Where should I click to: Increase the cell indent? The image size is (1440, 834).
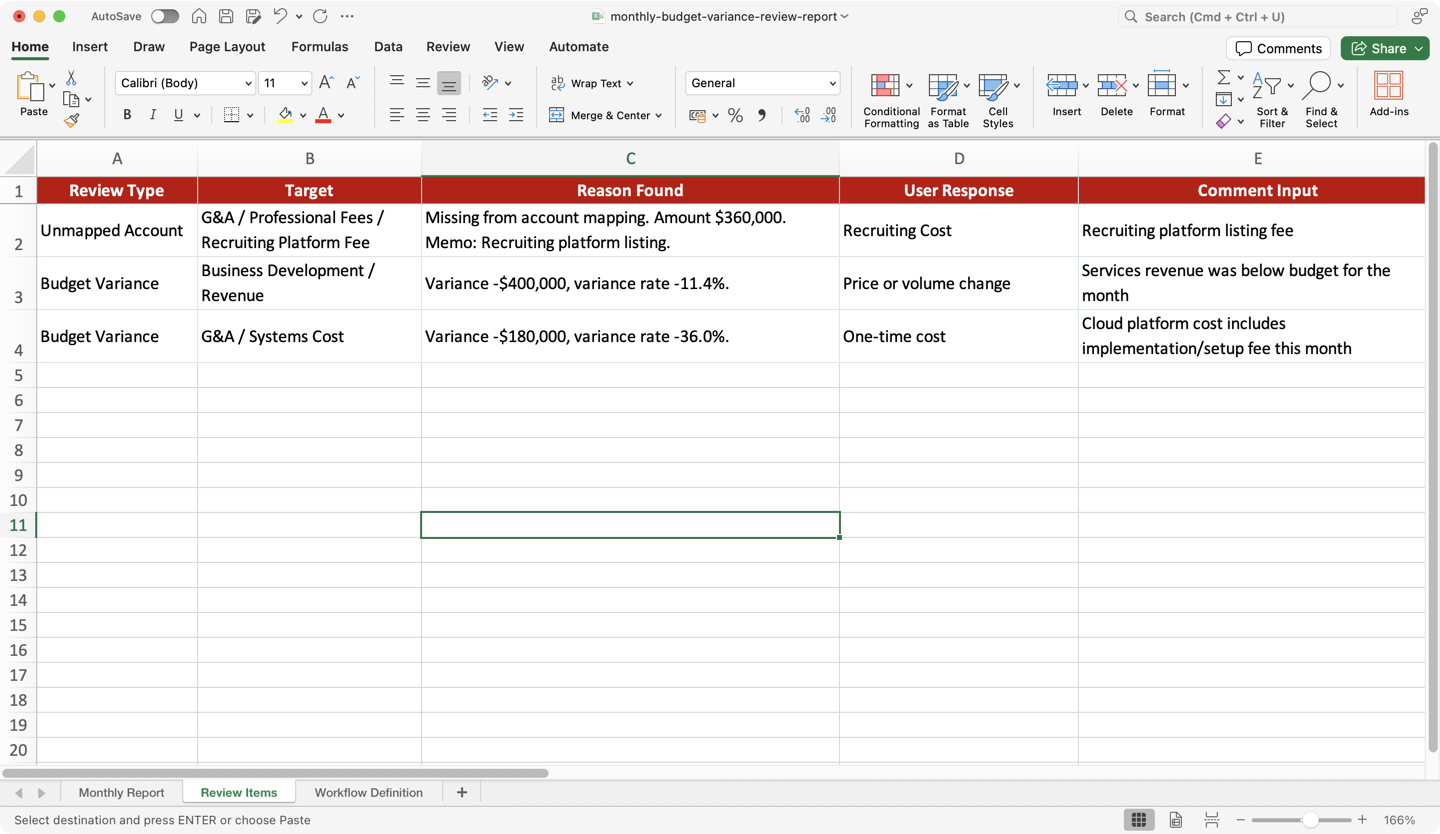516,115
